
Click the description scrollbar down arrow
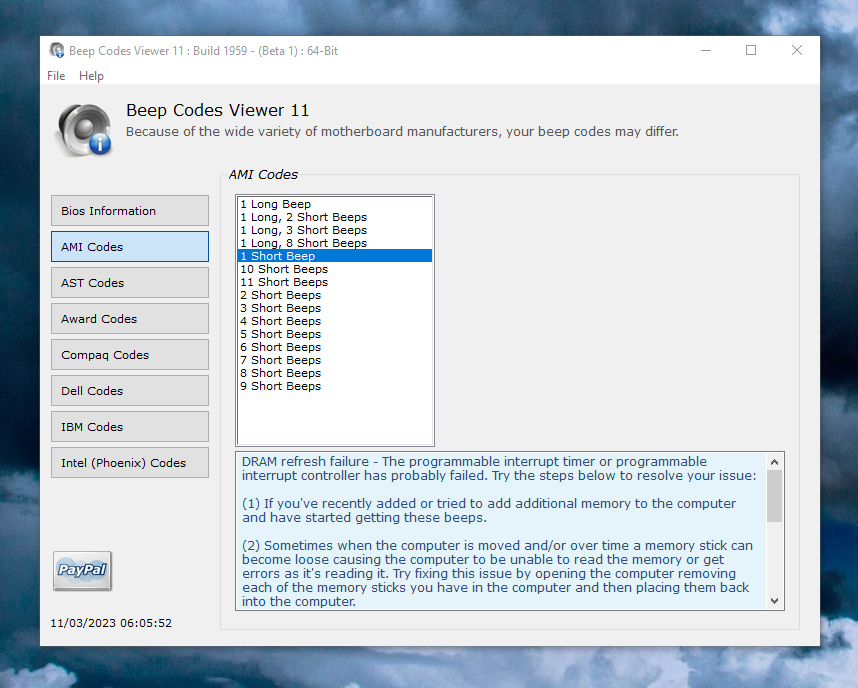[774, 600]
